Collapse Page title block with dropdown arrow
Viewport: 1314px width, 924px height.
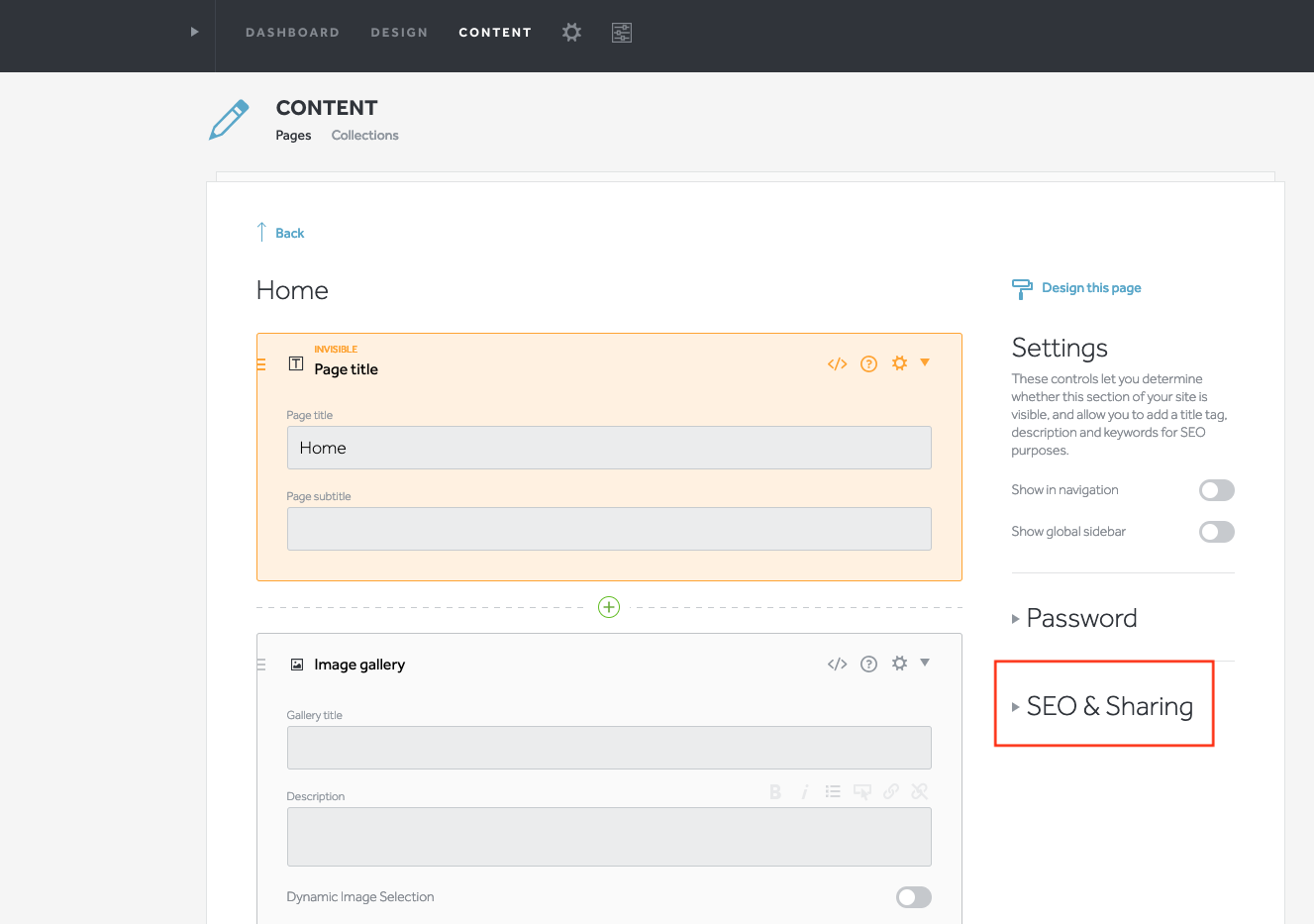pyautogui.click(x=925, y=362)
